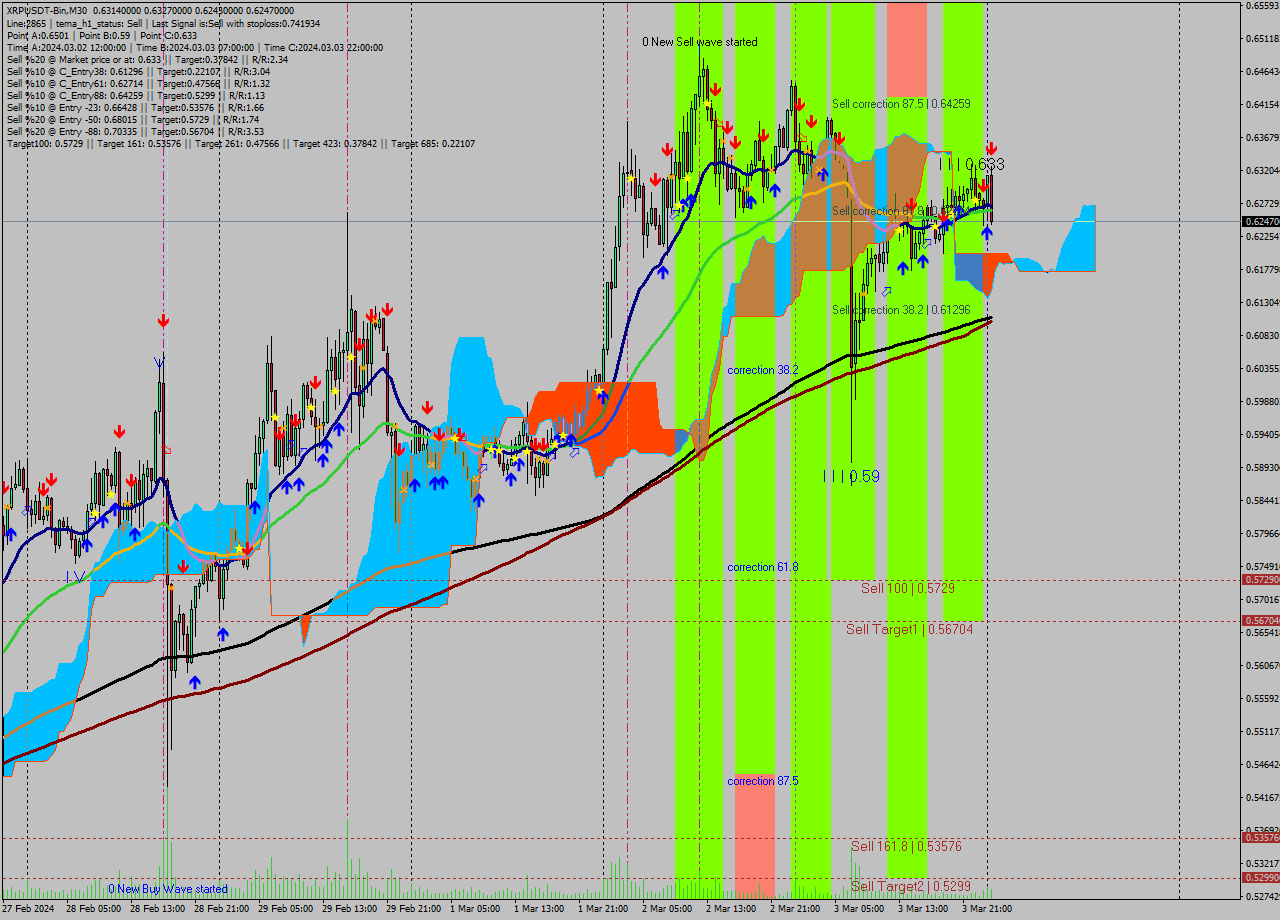Image resolution: width=1280 pixels, height=920 pixels.
Task: Click the red 0.56704 price axis tag
Action: click(1260, 621)
